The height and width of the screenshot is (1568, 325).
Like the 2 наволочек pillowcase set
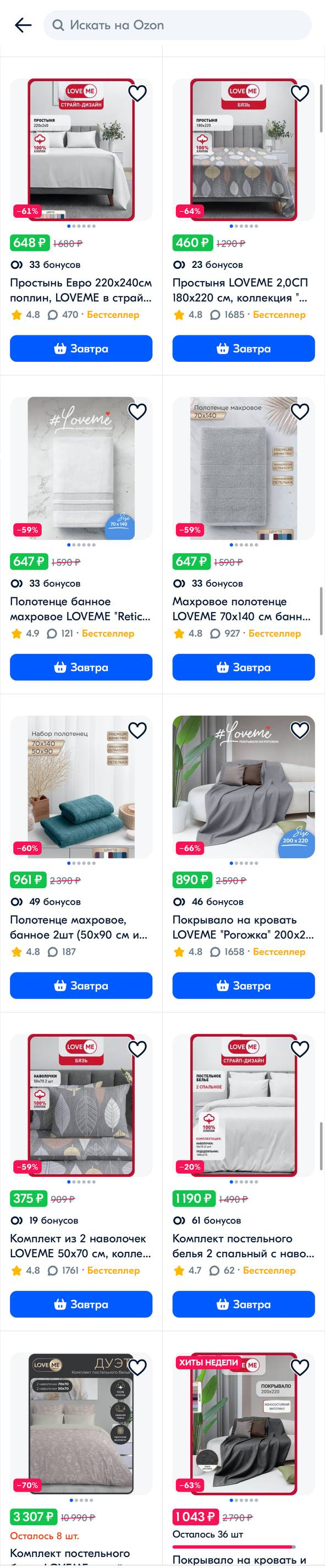pyautogui.click(x=137, y=1049)
